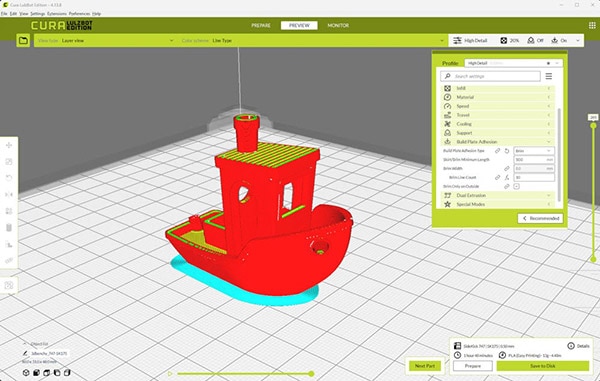Toggle the Brim Only on Outside checkbox

coord(516,186)
